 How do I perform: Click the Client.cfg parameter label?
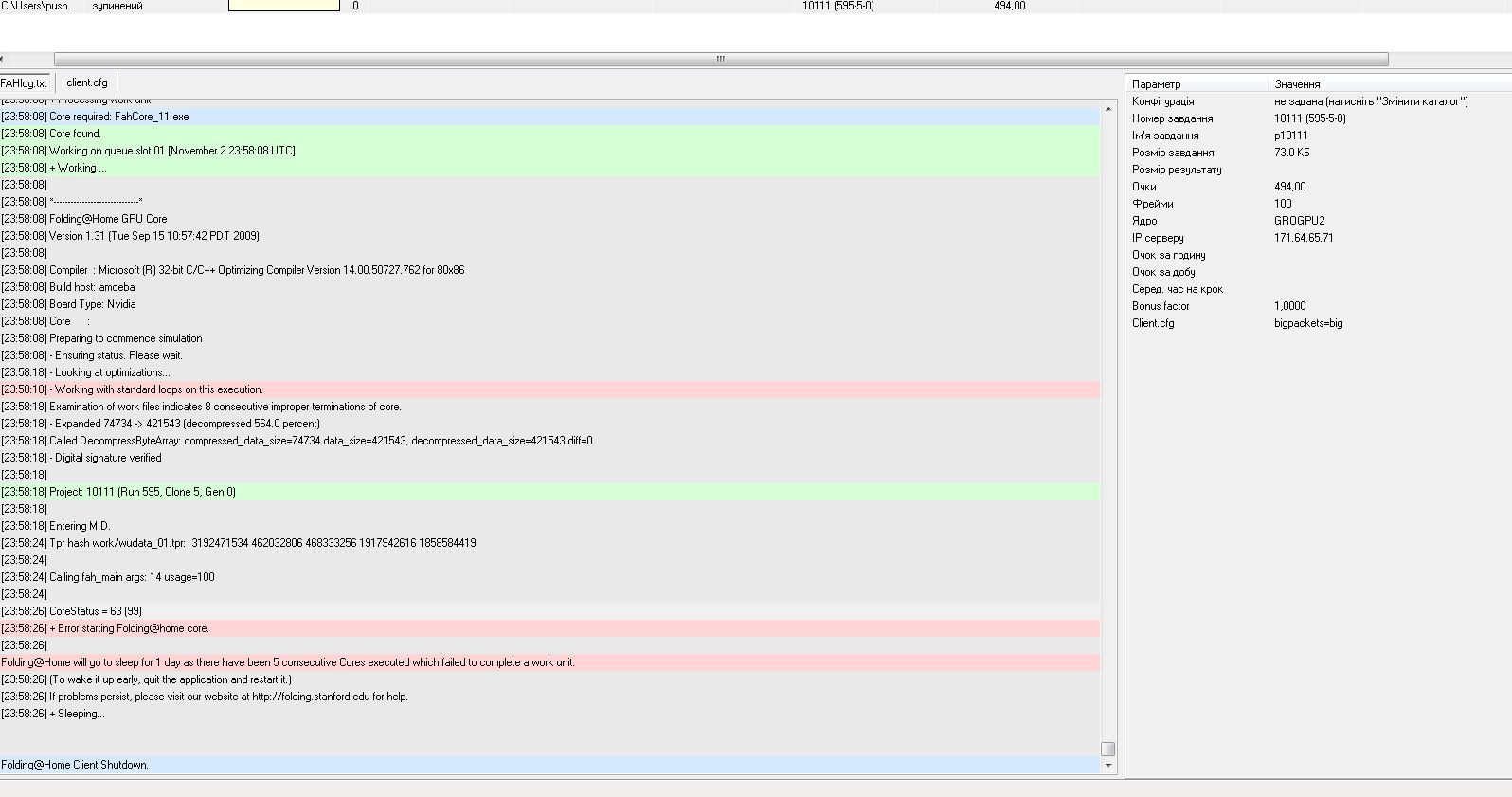[1153, 323]
